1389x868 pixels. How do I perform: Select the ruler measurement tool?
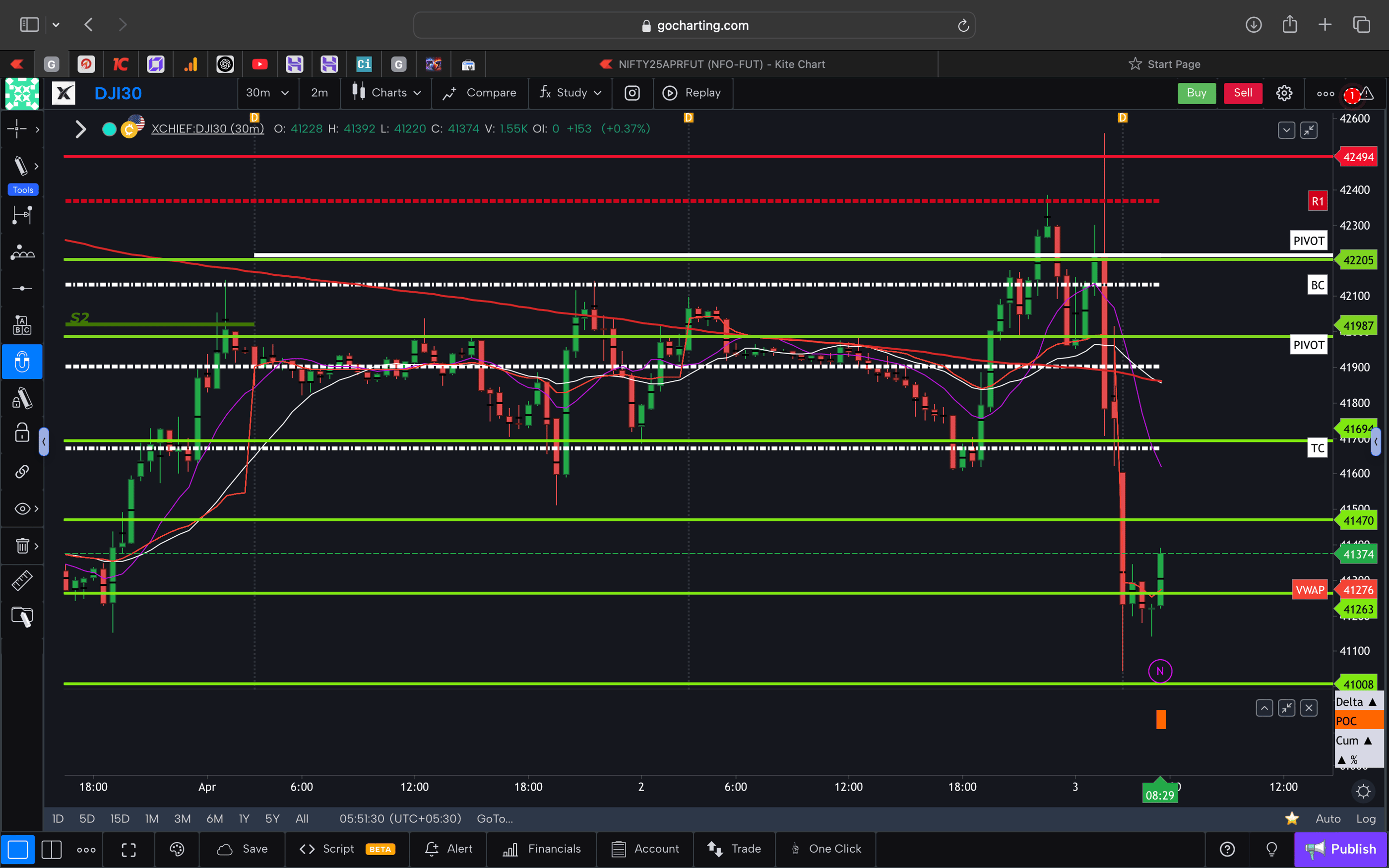(x=22, y=580)
